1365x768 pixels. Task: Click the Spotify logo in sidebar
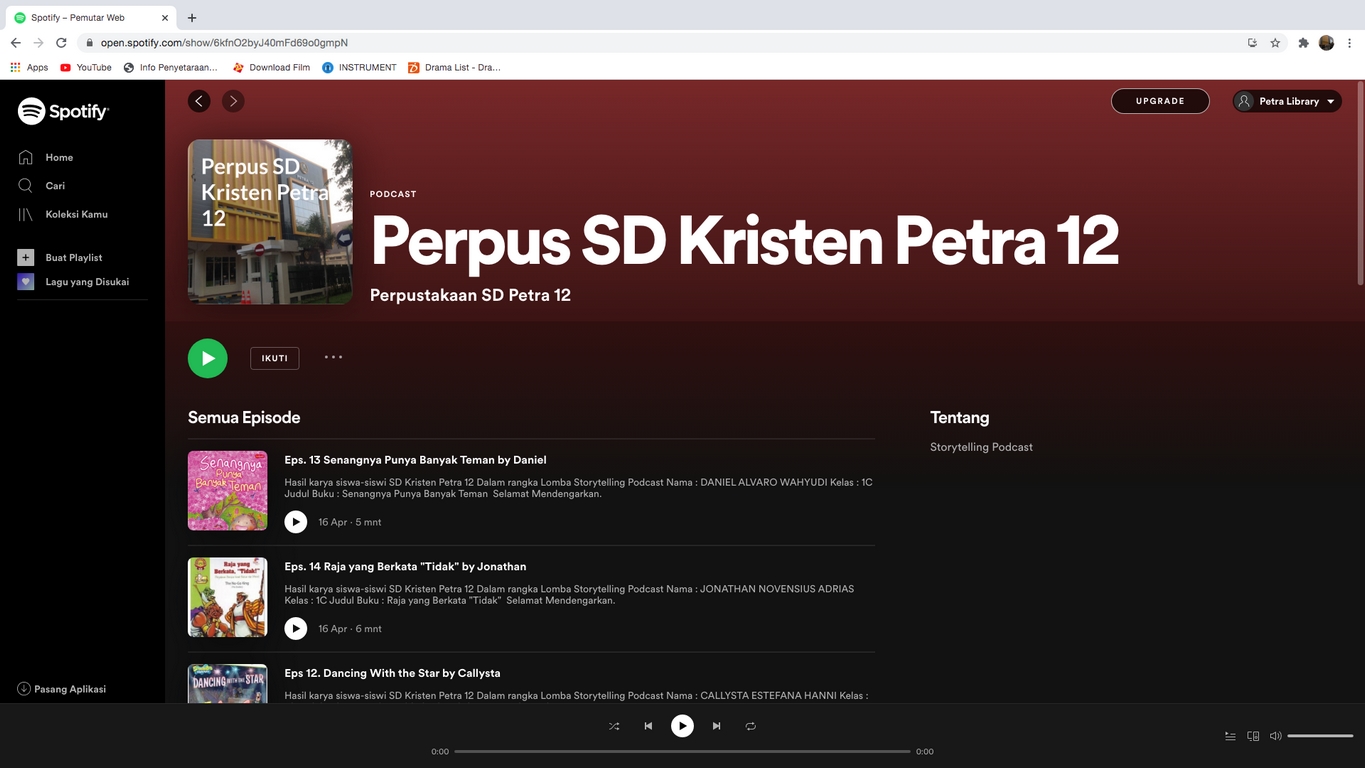coord(63,111)
